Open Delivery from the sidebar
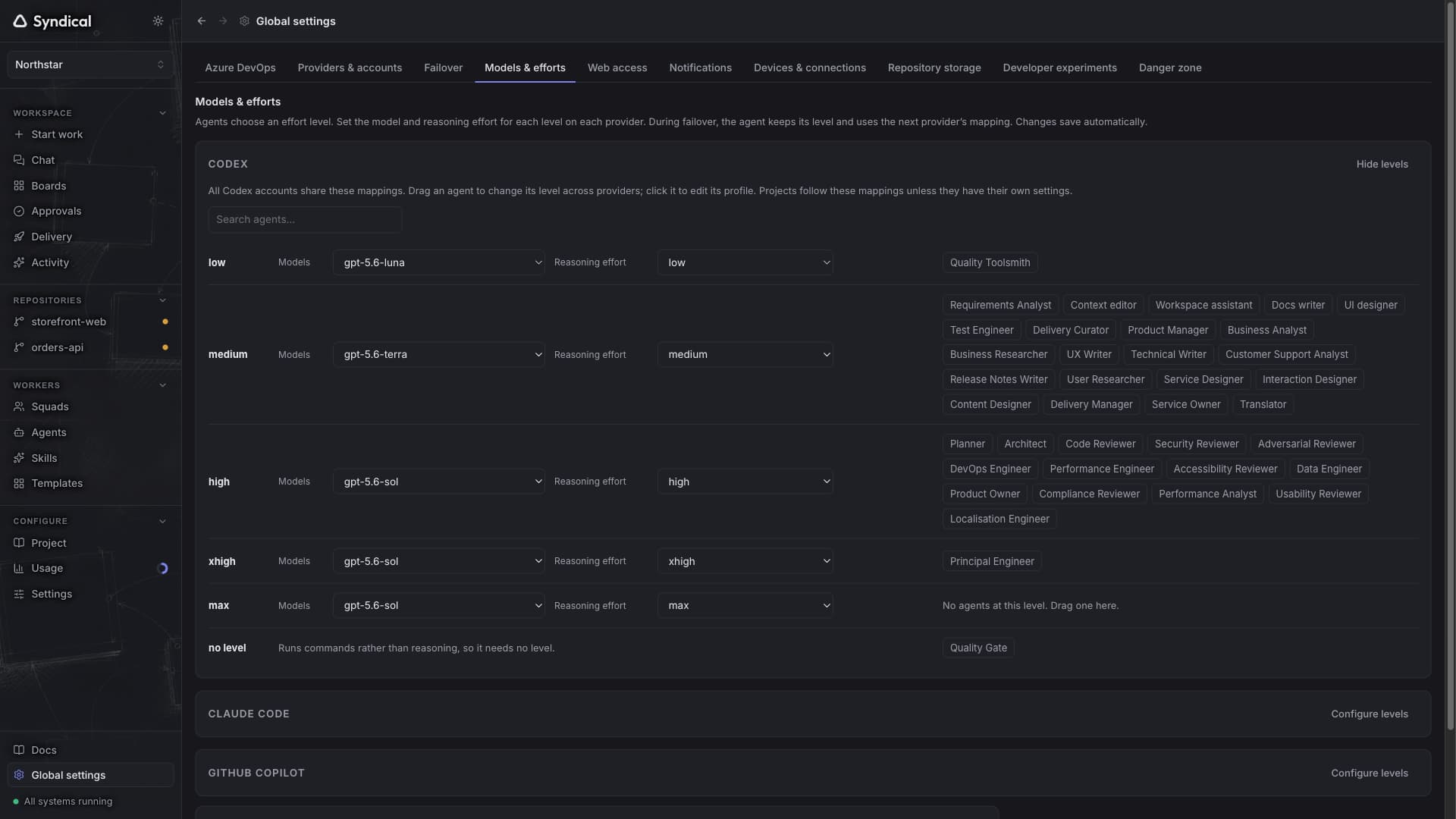This screenshot has height=819, width=1456. pos(90,237)
